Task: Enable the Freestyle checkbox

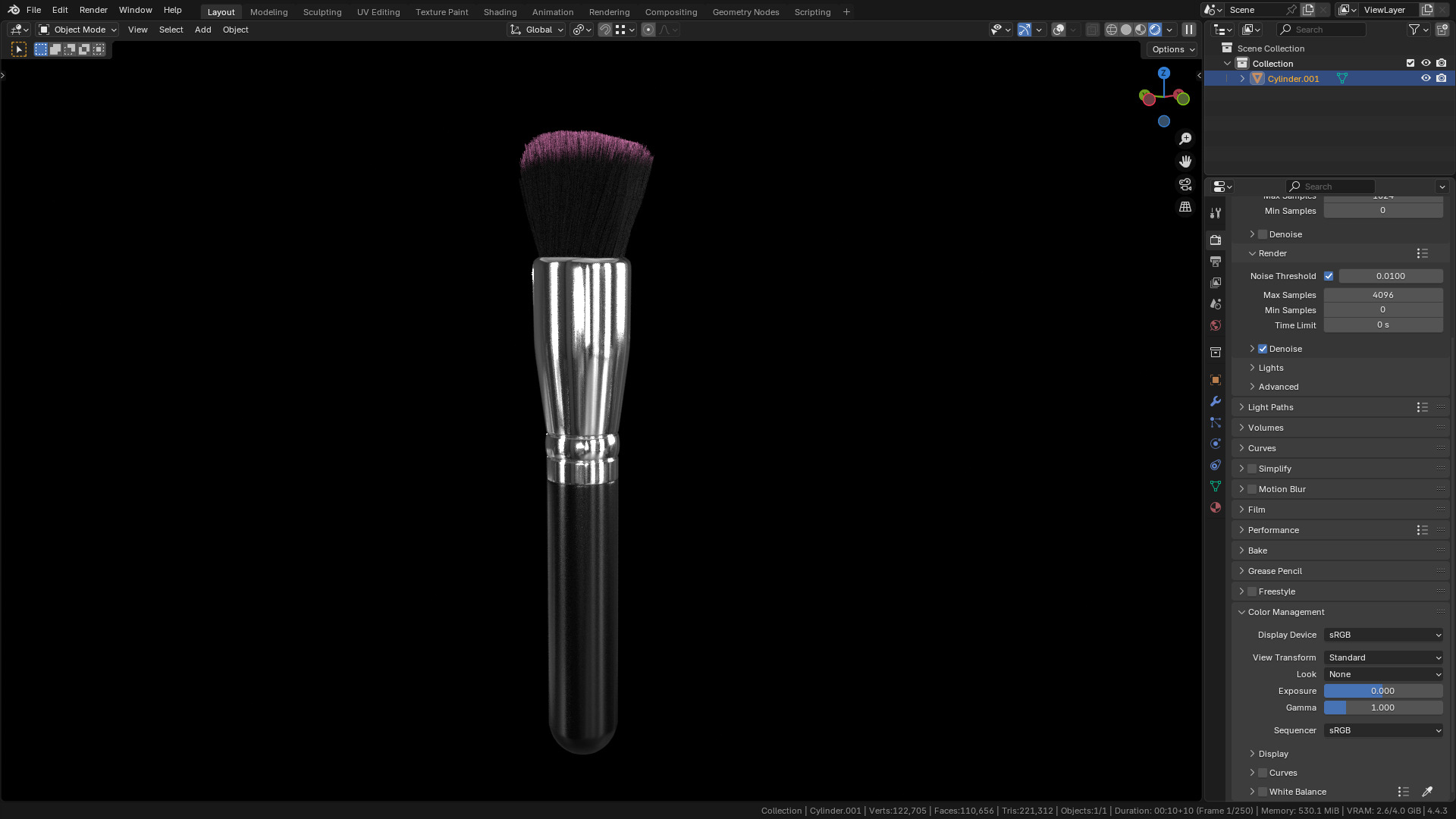Action: pyautogui.click(x=1252, y=591)
